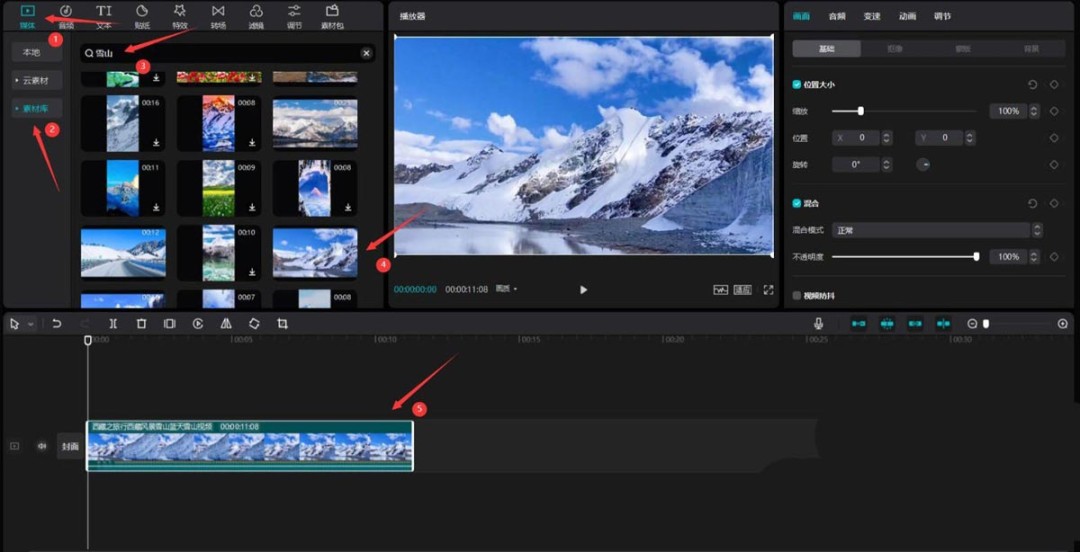Toggle the 混合 (Blend) checkbox
The height and width of the screenshot is (552, 1080).
797,203
